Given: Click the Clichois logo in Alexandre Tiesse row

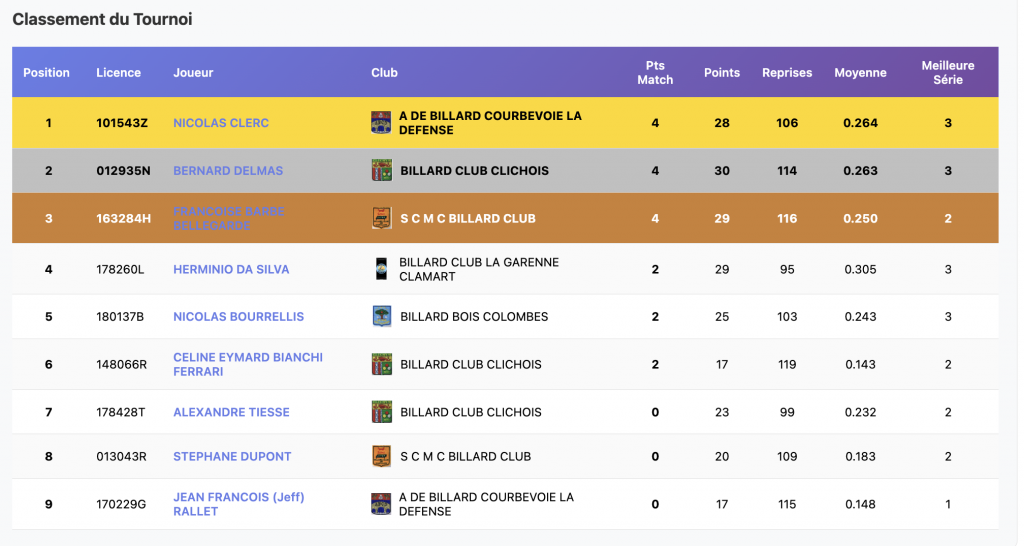Looking at the screenshot, I should 381,412.
